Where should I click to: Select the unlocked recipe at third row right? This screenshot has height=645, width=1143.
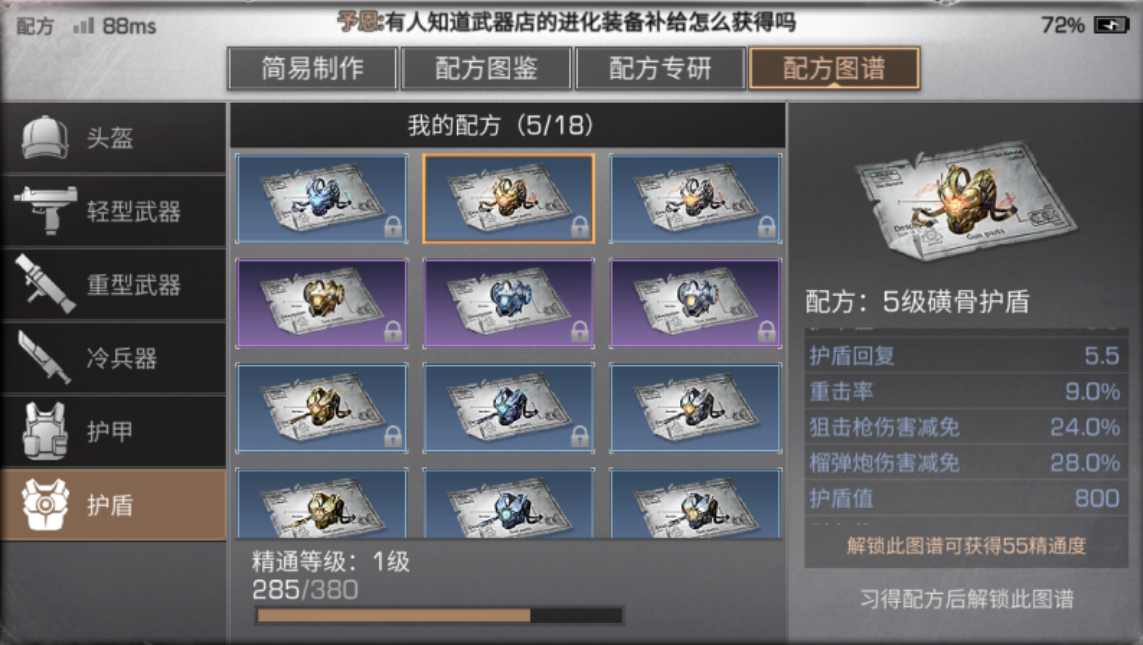695,408
